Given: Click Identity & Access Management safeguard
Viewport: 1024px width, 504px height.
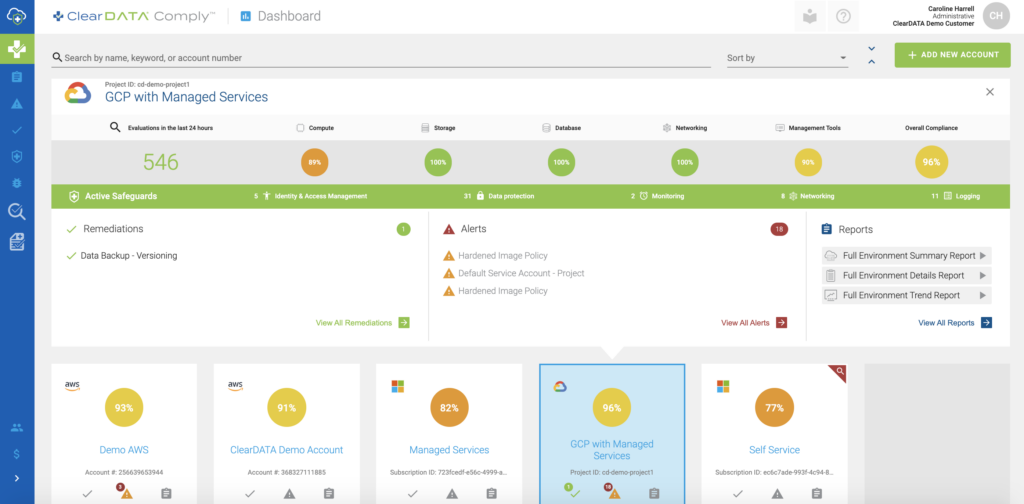Looking at the screenshot, I should [311, 196].
